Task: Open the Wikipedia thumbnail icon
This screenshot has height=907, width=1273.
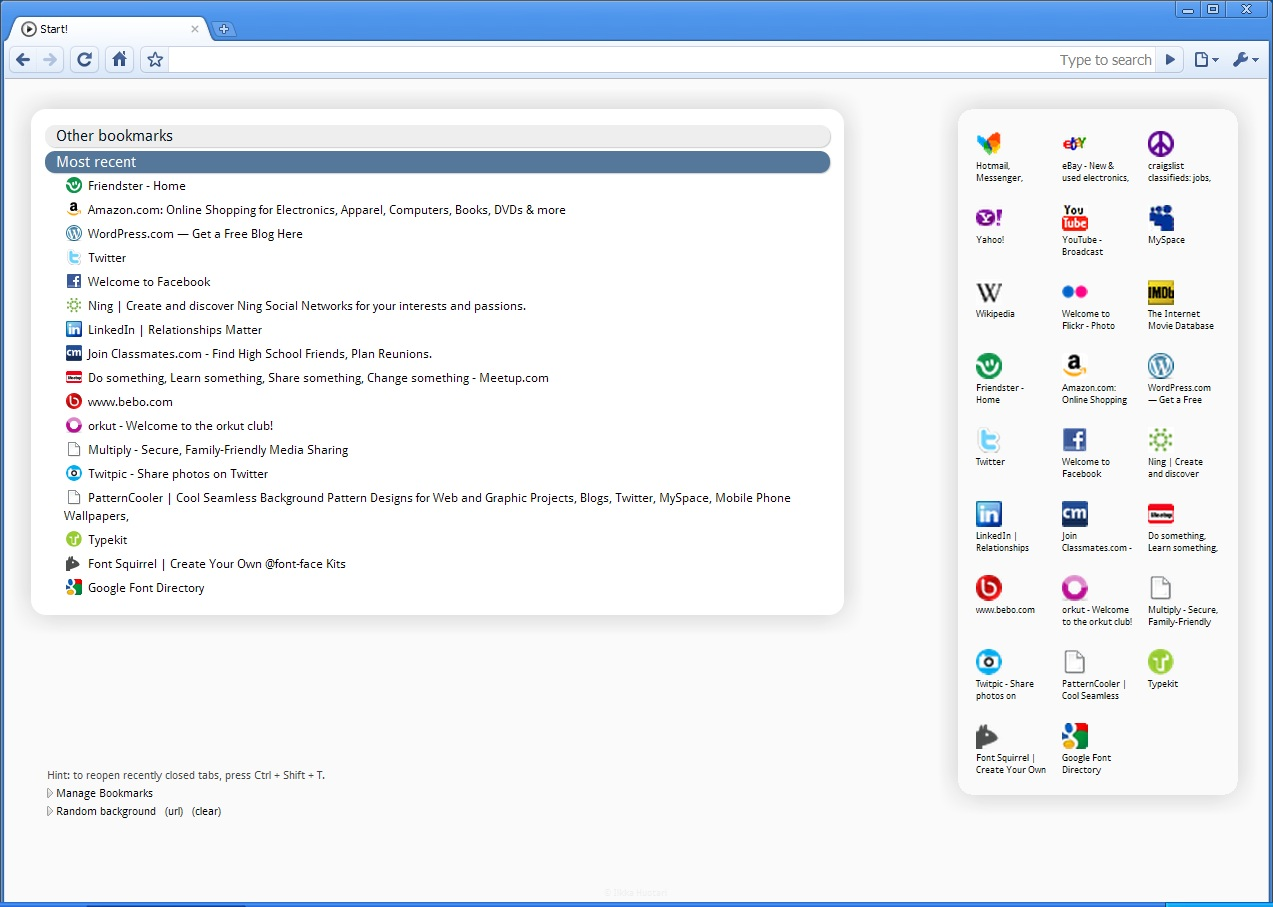Action: (989, 291)
